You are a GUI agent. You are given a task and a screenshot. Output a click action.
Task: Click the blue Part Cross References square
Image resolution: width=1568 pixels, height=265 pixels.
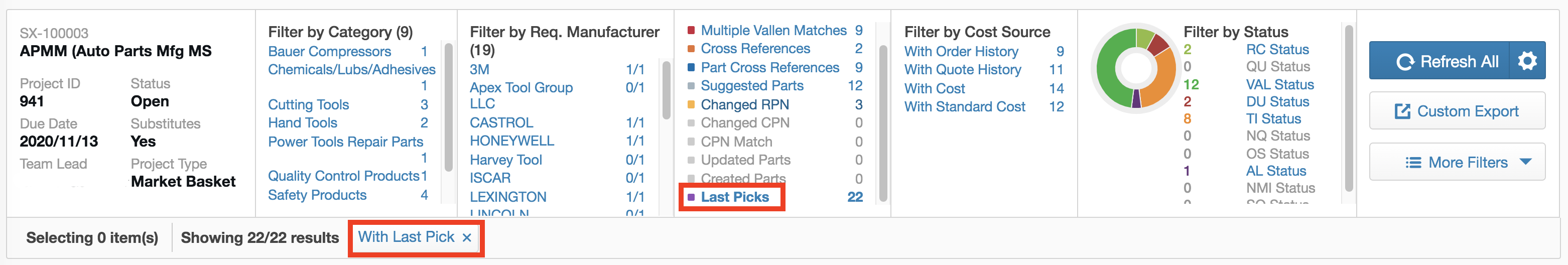pos(691,68)
